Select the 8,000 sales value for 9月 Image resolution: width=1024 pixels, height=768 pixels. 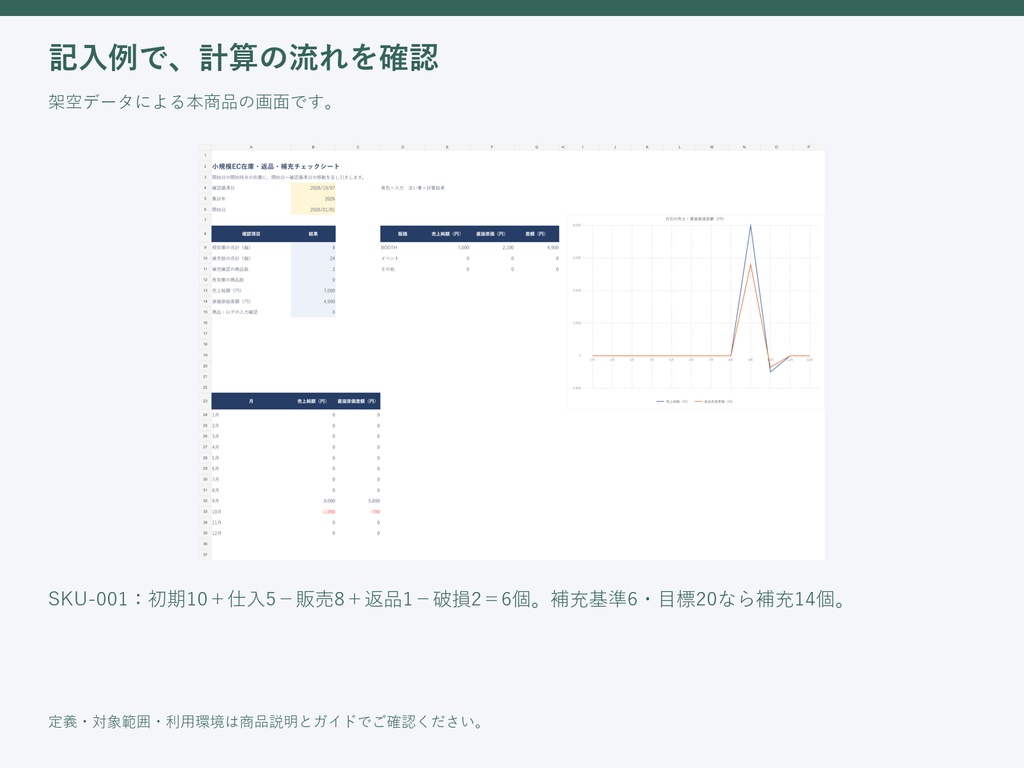click(x=329, y=501)
